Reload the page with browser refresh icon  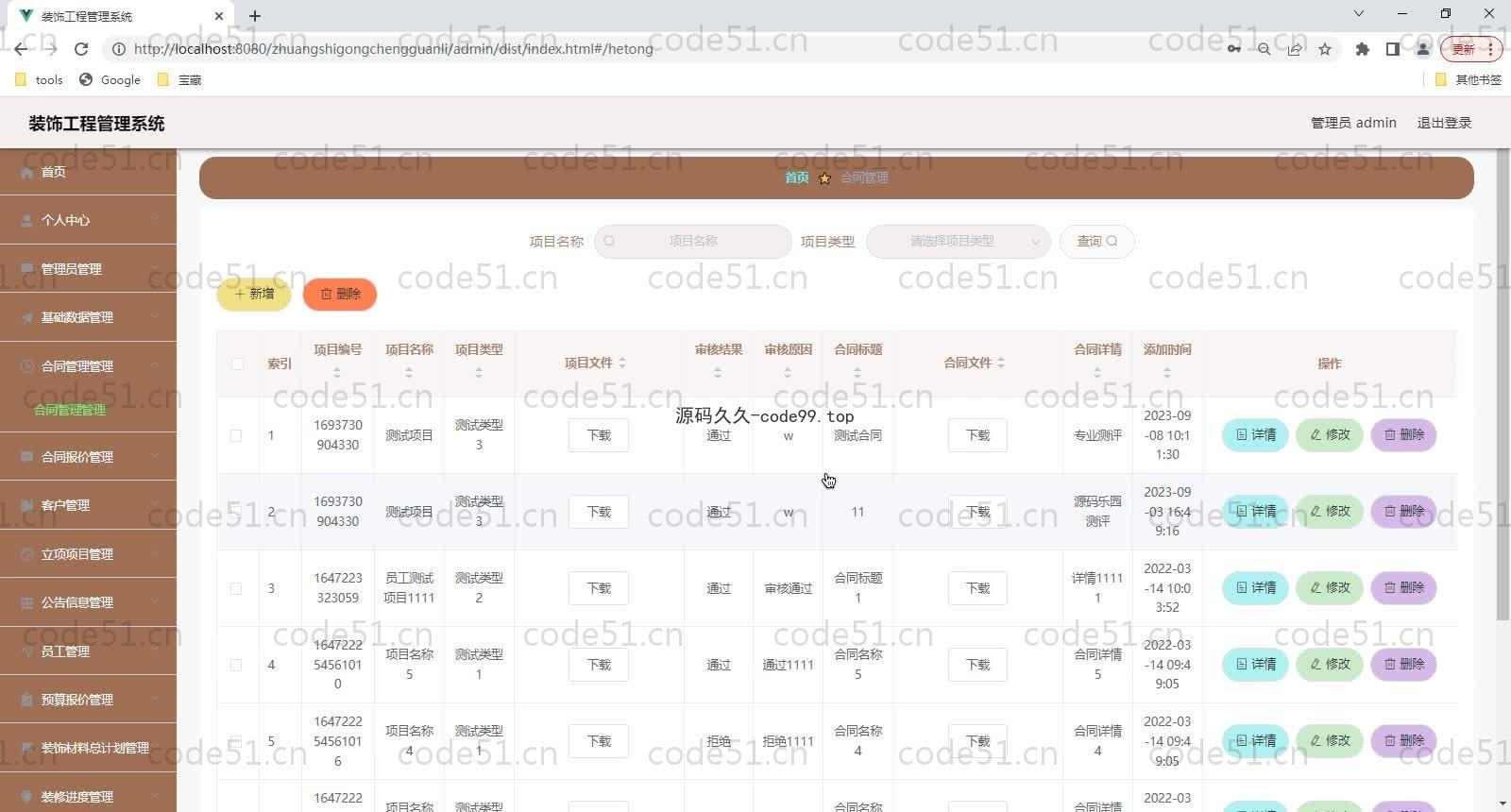pos(81,49)
